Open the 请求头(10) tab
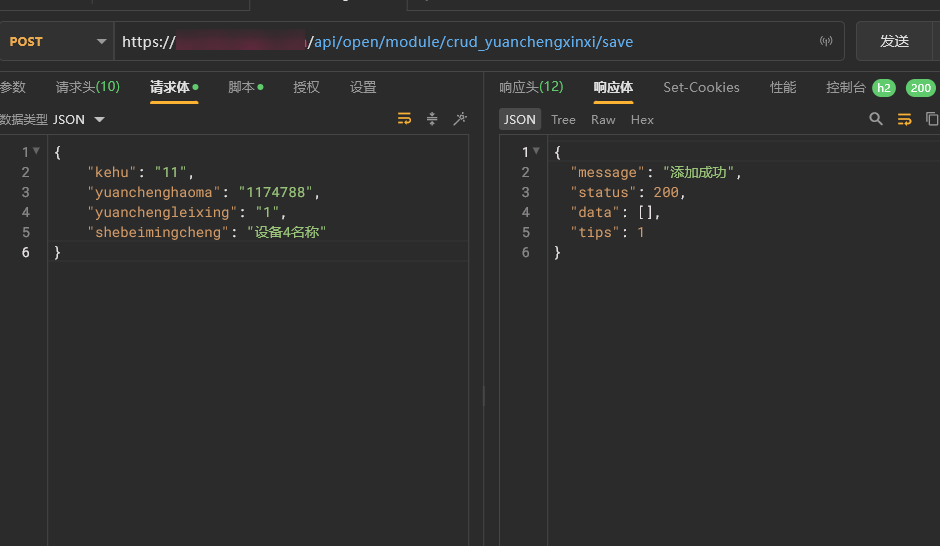 [x=87, y=87]
